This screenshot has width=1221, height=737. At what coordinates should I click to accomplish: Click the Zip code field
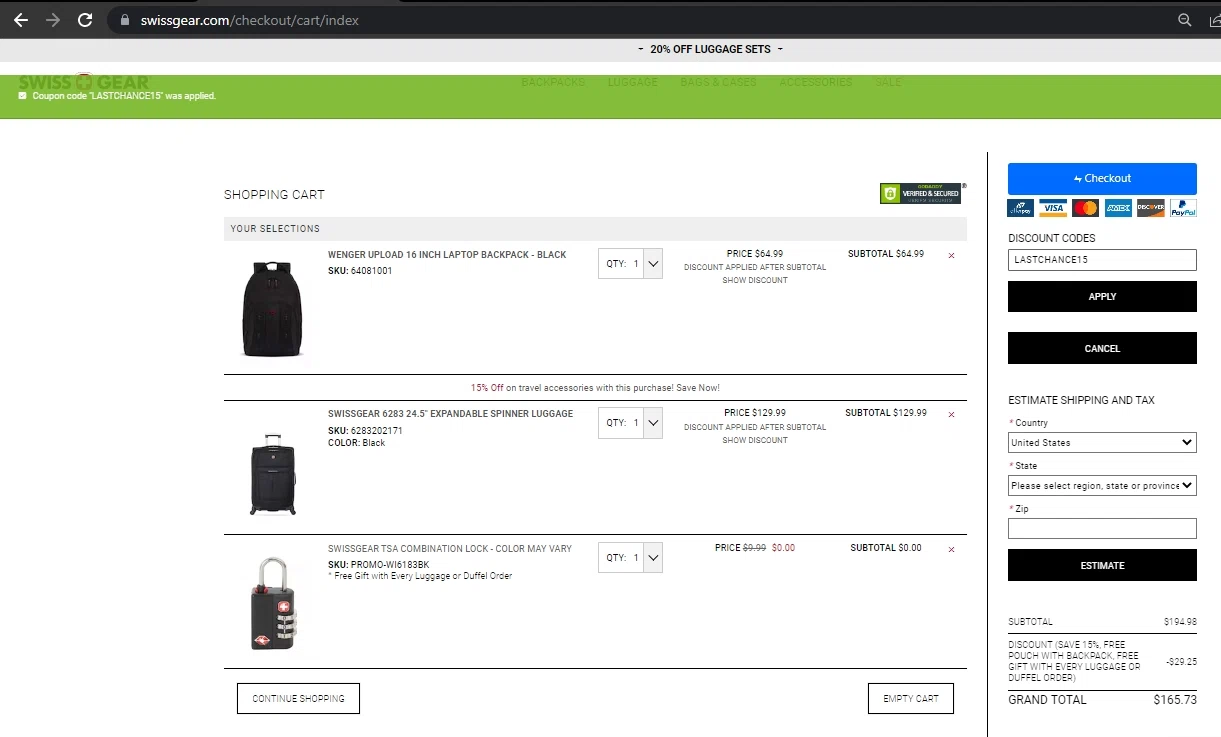[1102, 528]
